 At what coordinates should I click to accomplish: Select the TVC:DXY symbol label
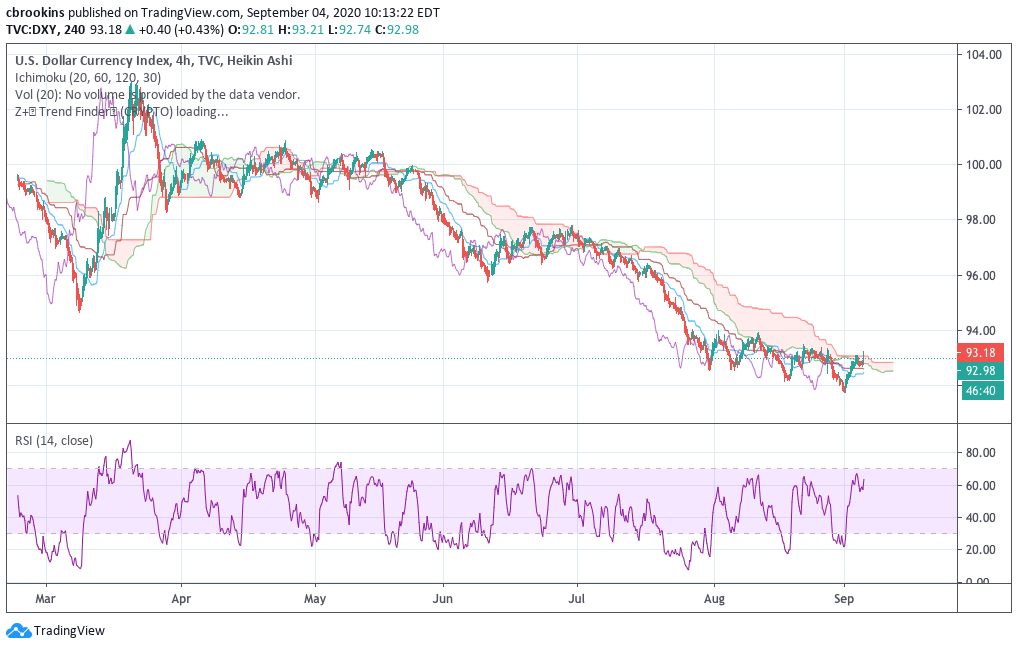(32, 29)
